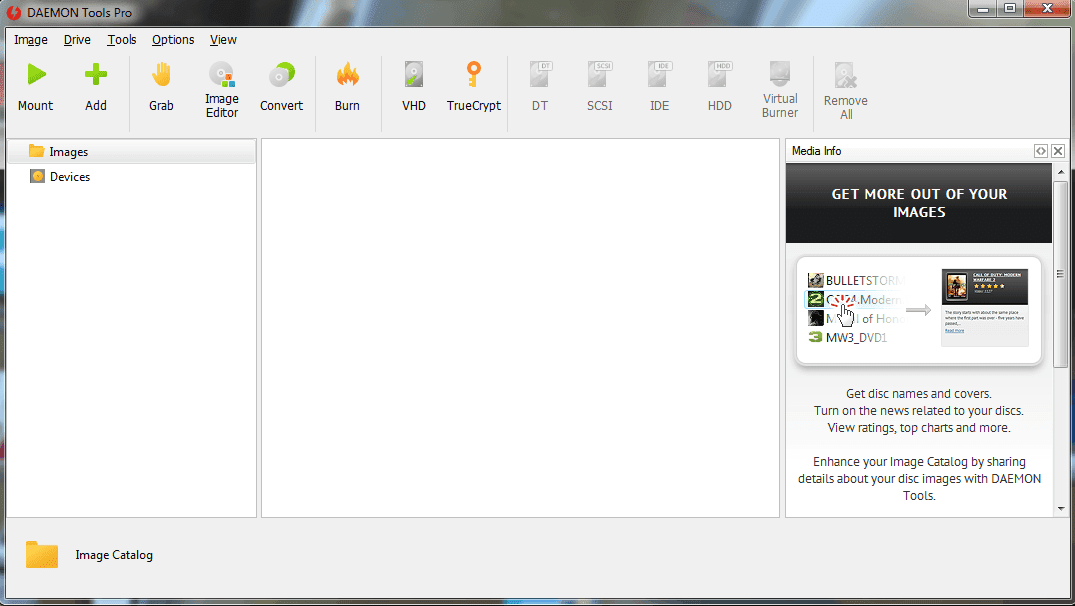
Task: Click the disc catalog preview thumbnail
Action: (919, 310)
